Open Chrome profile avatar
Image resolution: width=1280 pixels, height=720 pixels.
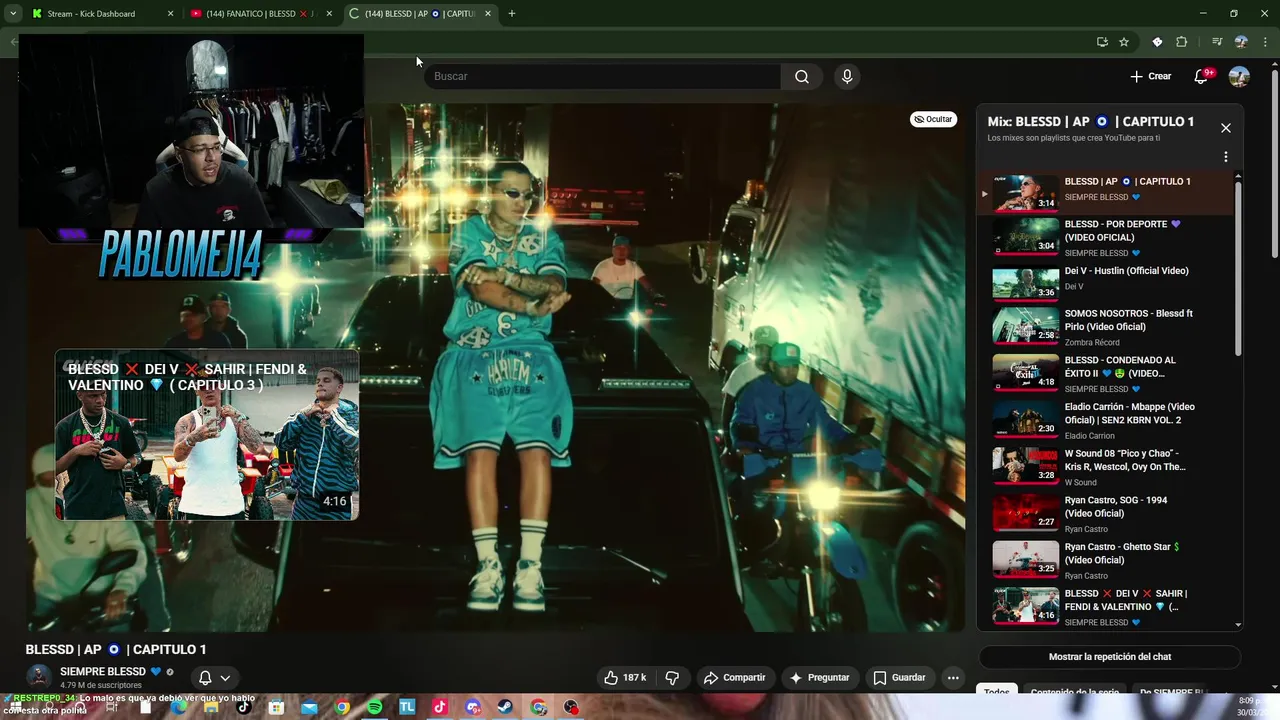coord(1241,42)
